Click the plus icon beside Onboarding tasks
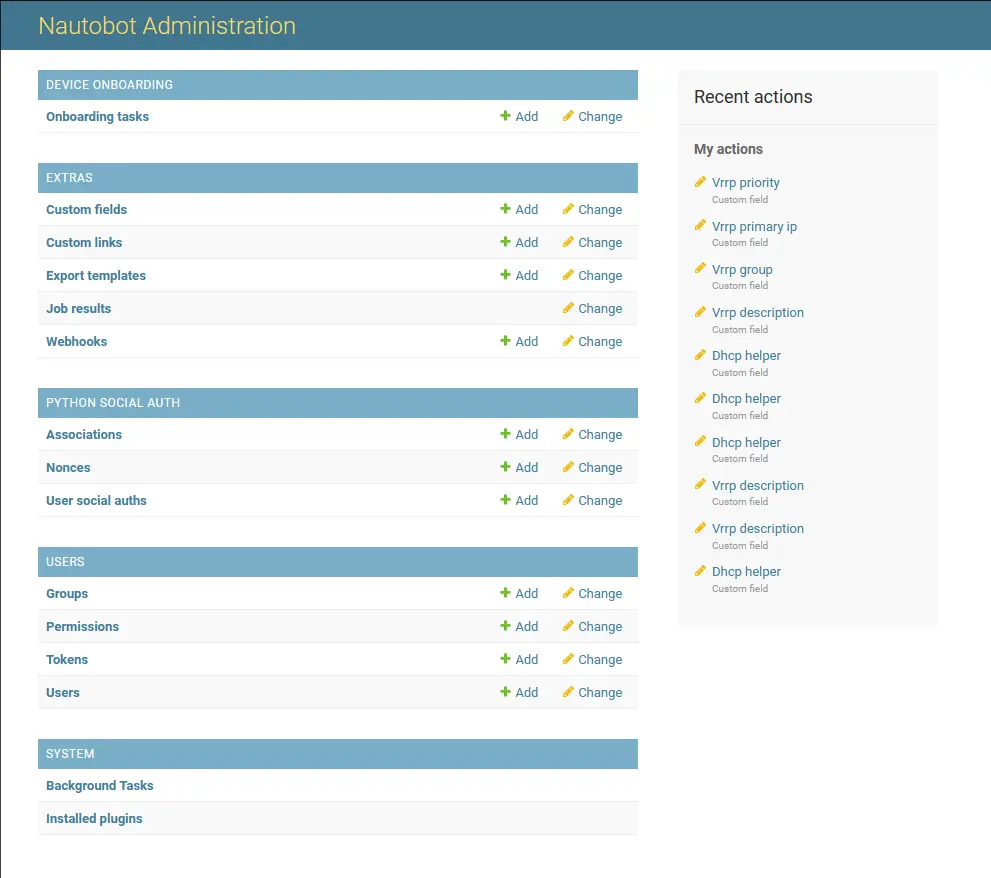The width and height of the screenshot is (991, 878). coord(505,116)
